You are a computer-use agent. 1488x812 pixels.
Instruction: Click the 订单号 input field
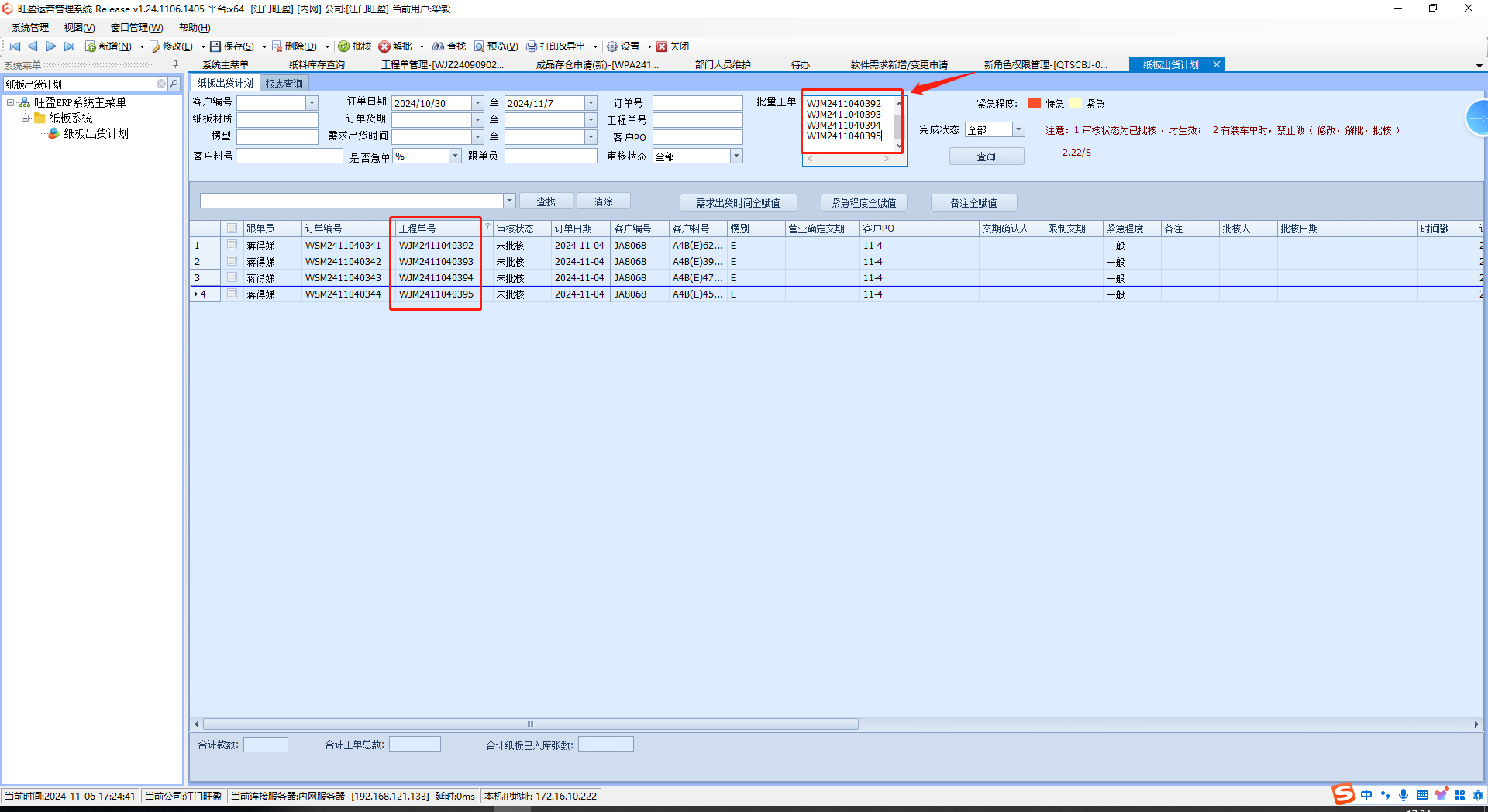[x=697, y=103]
